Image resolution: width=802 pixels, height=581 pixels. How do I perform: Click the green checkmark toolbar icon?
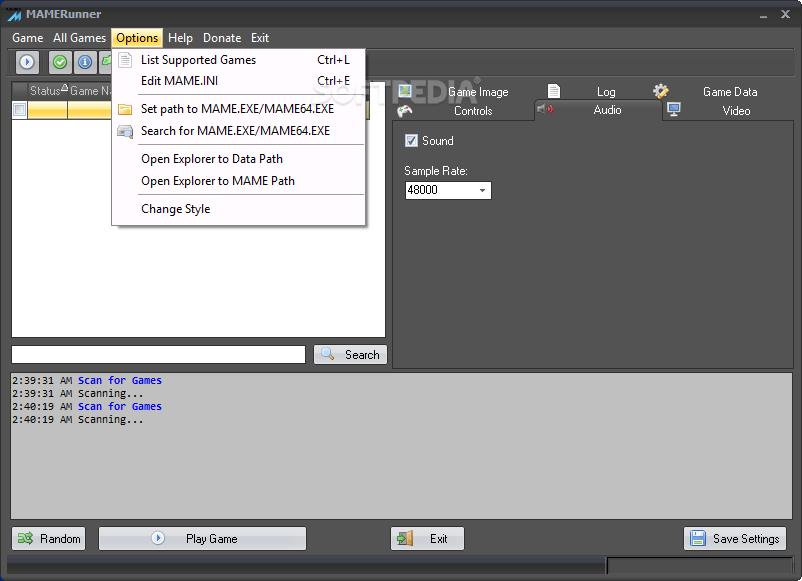pyautogui.click(x=60, y=62)
